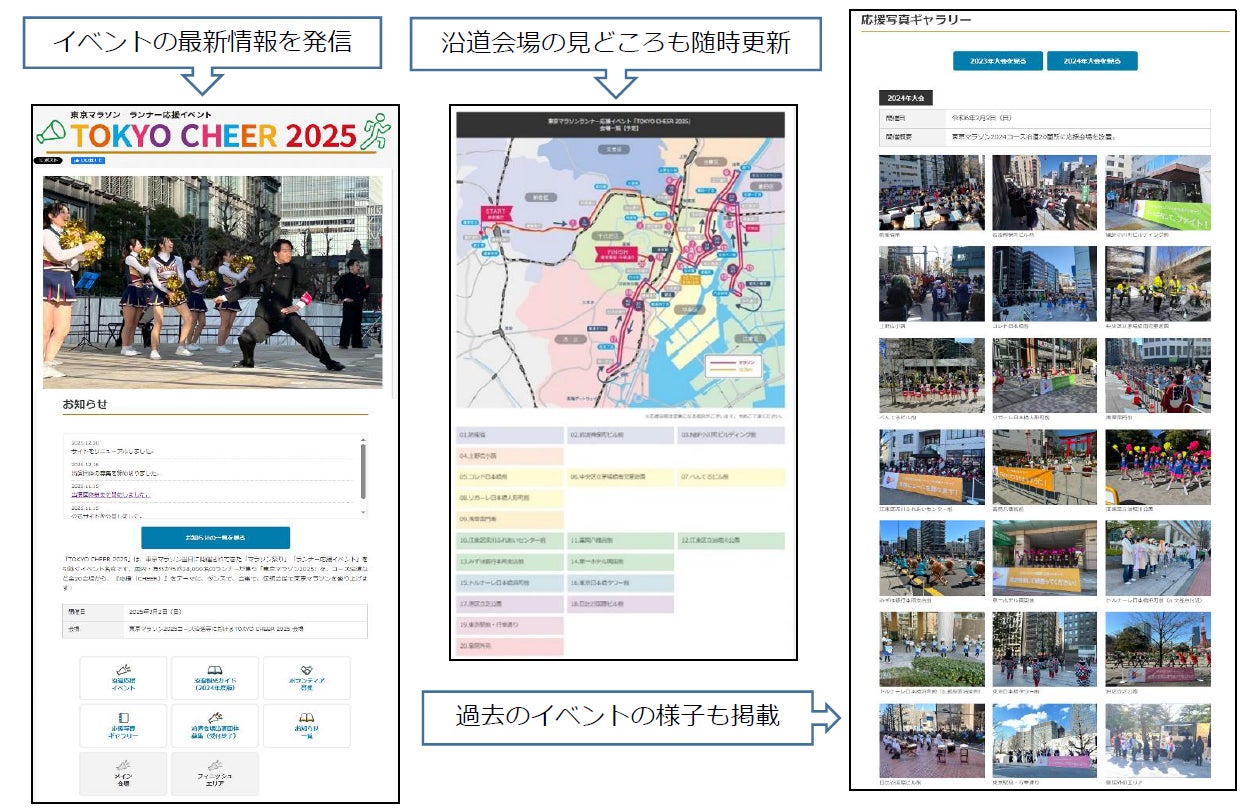Screen dimensions: 1255x812
Task: Click the TOKYO CHEER 2025 header logo
Action: 213,131
